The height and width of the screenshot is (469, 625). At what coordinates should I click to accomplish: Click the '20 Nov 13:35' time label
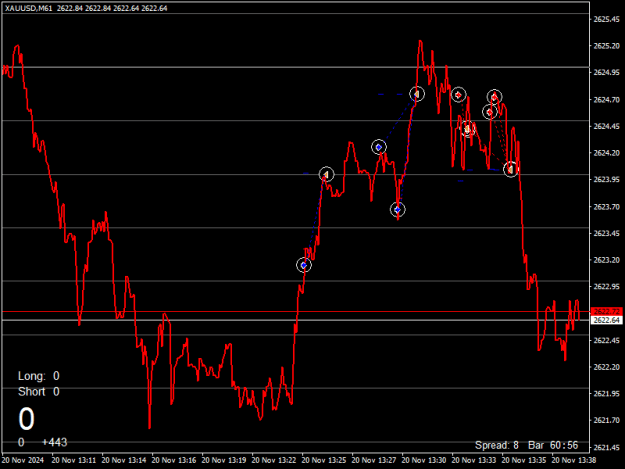point(524,460)
